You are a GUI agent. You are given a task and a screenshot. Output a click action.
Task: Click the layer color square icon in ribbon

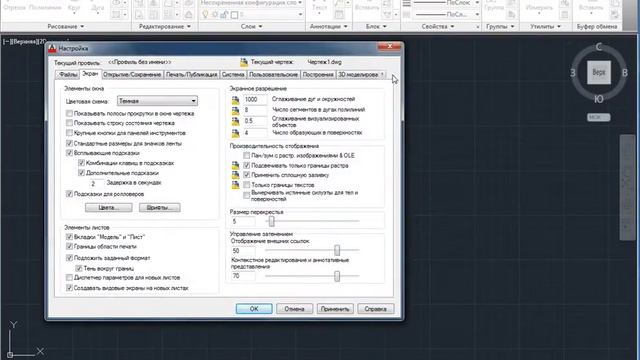[x=234, y=15]
